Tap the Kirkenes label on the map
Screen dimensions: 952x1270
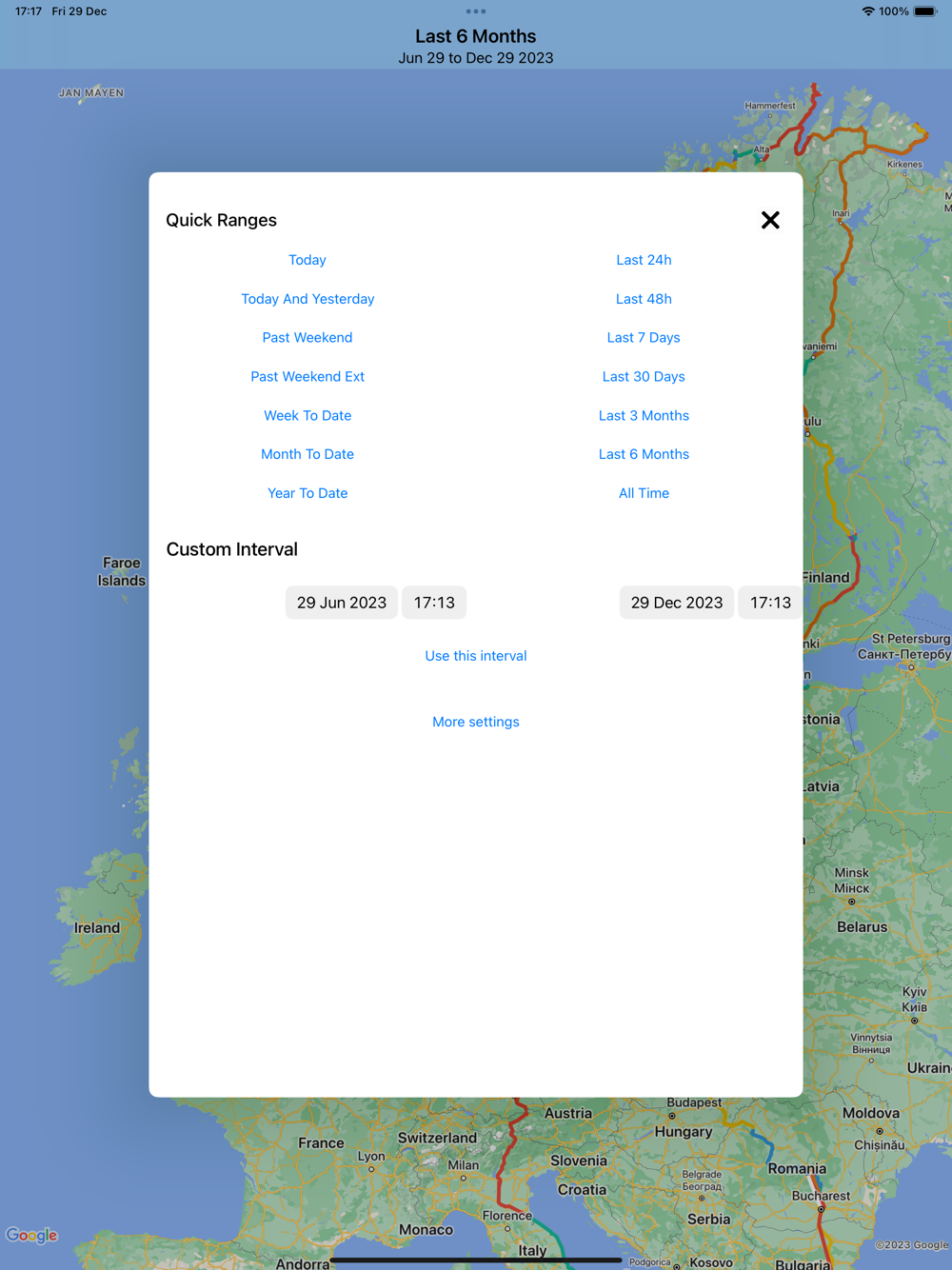click(904, 165)
